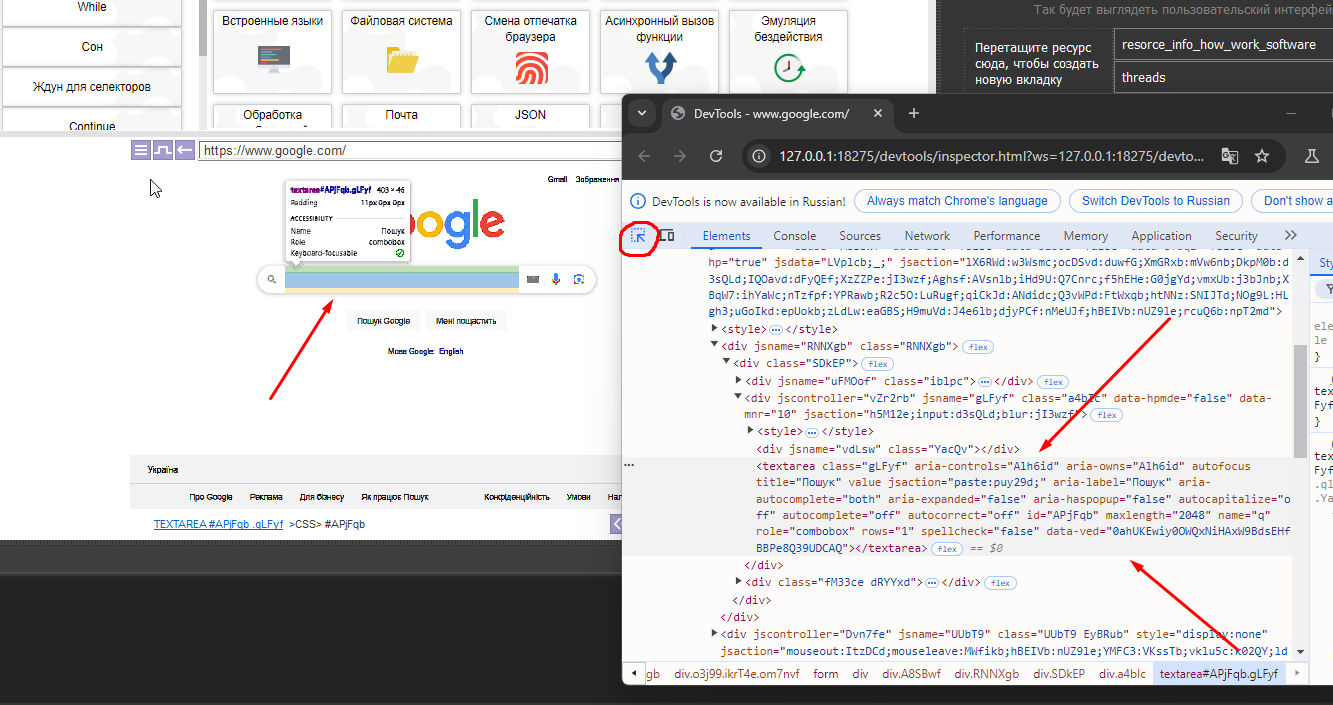Click the Switch DevTools to Russian button

pyautogui.click(x=1156, y=201)
